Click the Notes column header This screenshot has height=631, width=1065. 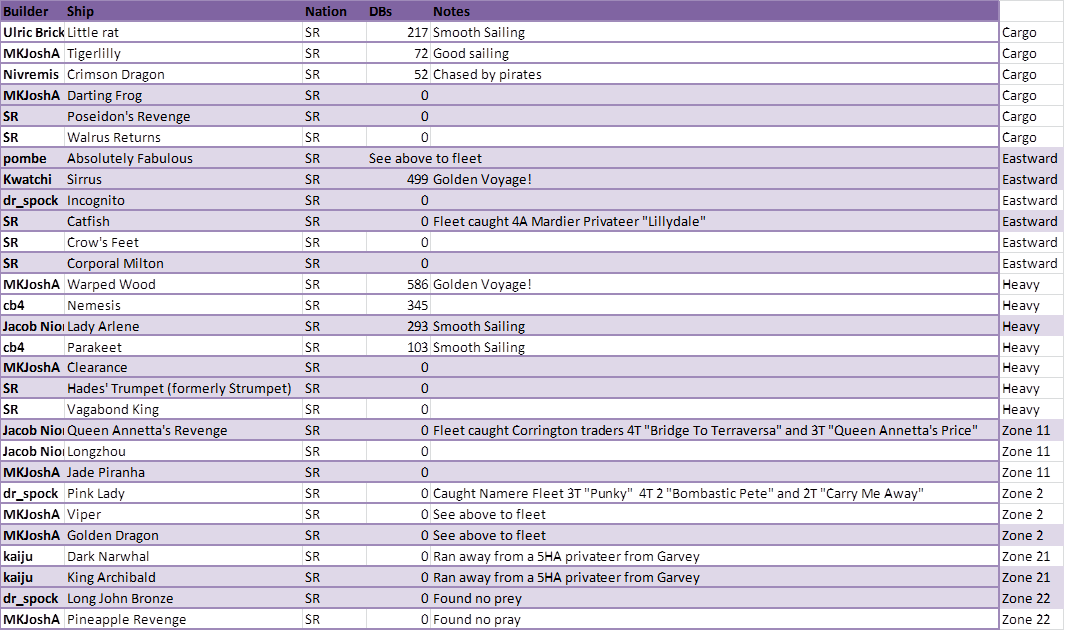[451, 11]
